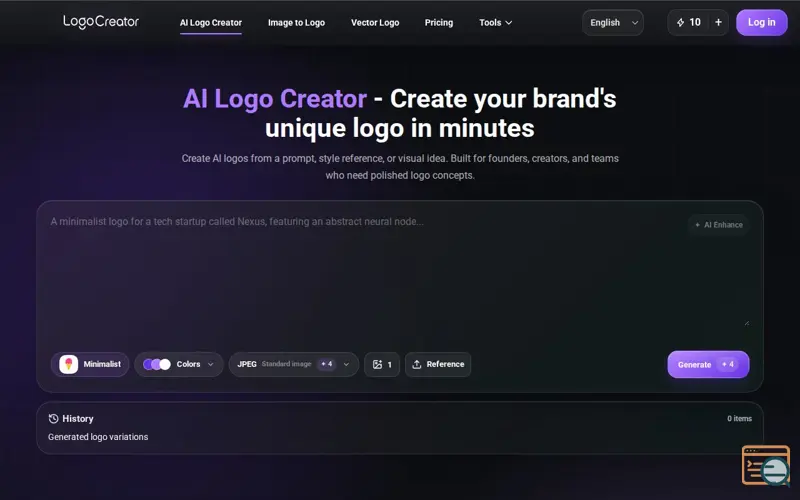Open the AI Logo Creator tab

[x=211, y=23]
